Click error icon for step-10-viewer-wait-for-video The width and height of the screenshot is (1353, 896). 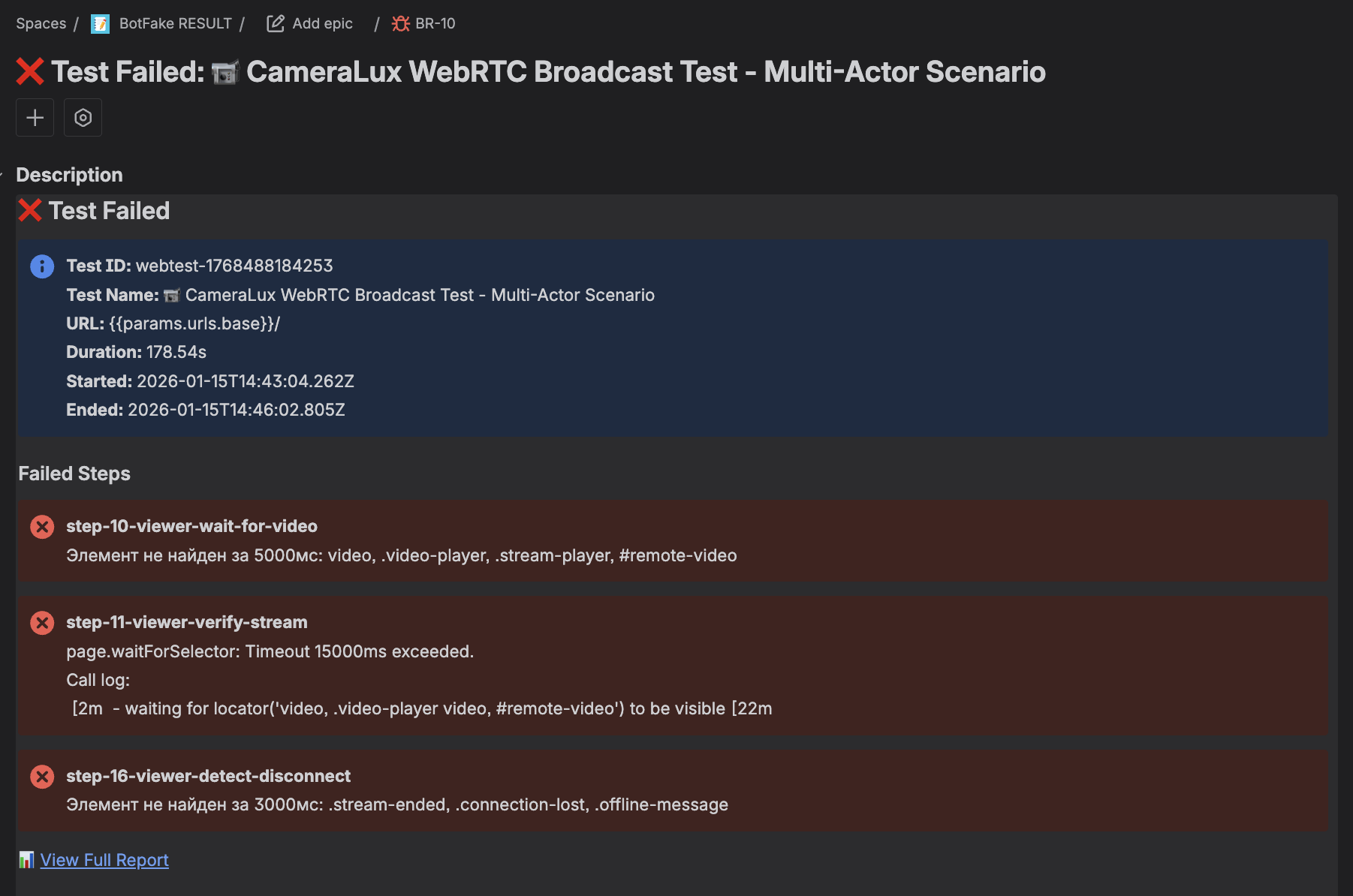click(x=42, y=527)
